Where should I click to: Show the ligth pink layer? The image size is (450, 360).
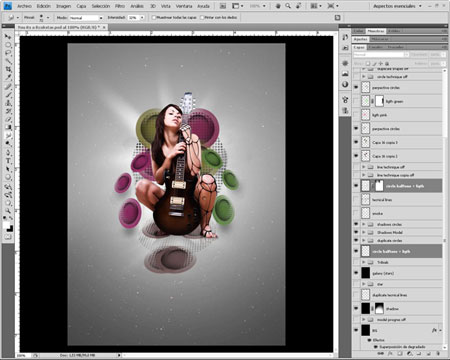click(356, 115)
